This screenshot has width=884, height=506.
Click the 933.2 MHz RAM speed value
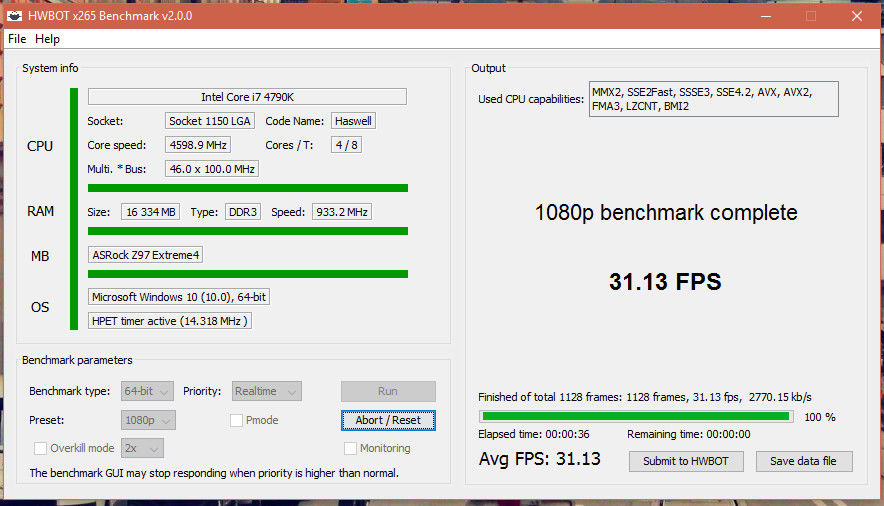(342, 212)
